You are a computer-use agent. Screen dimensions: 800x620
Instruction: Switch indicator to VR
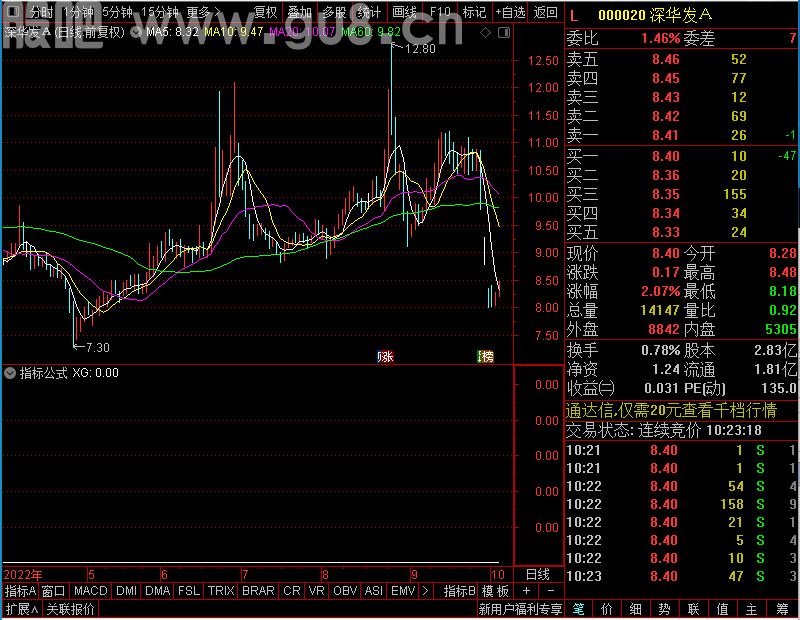pyautogui.click(x=316, y=591)
